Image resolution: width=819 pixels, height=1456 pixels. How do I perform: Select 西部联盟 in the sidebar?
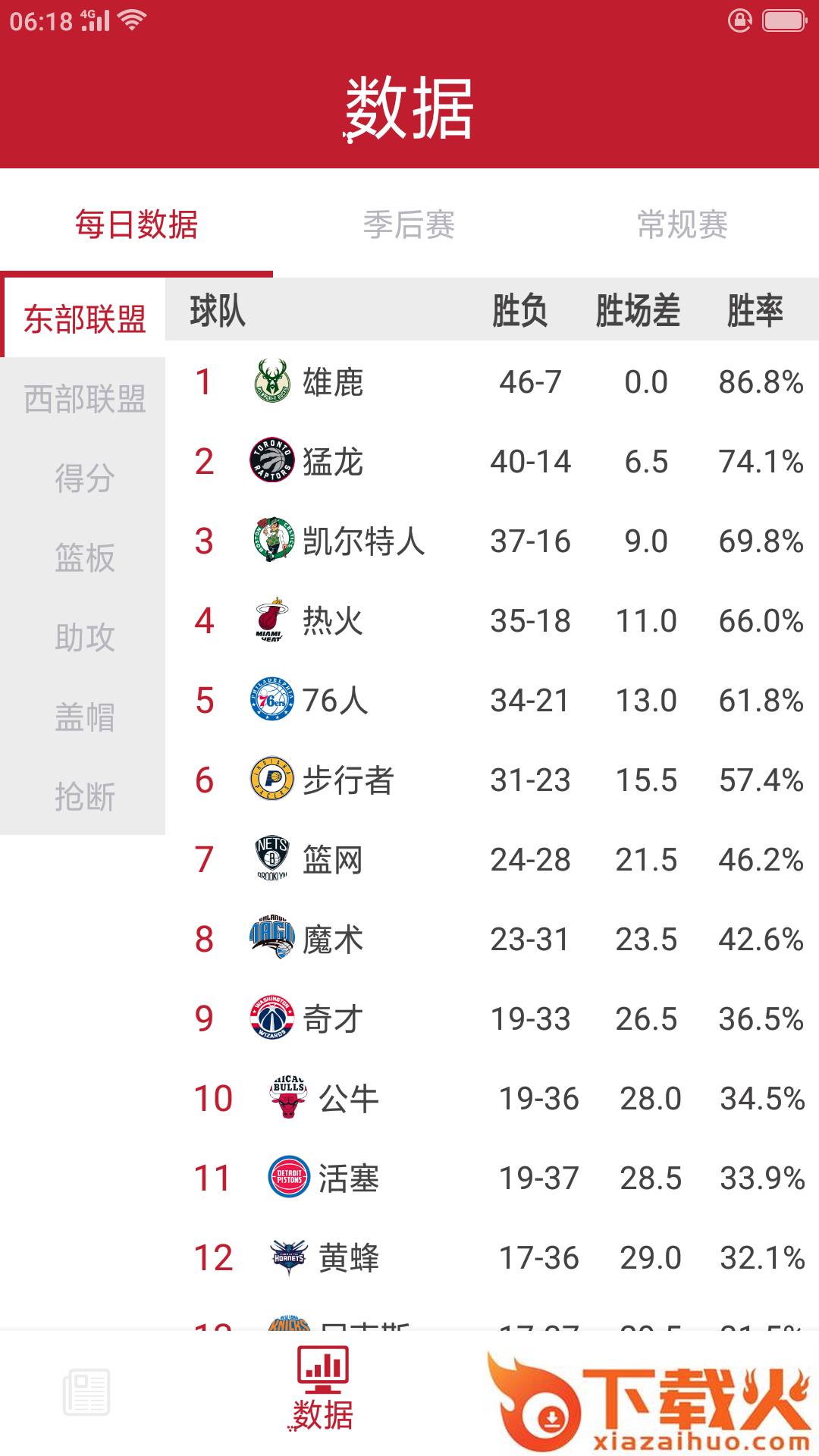click(x=84, y=399)
